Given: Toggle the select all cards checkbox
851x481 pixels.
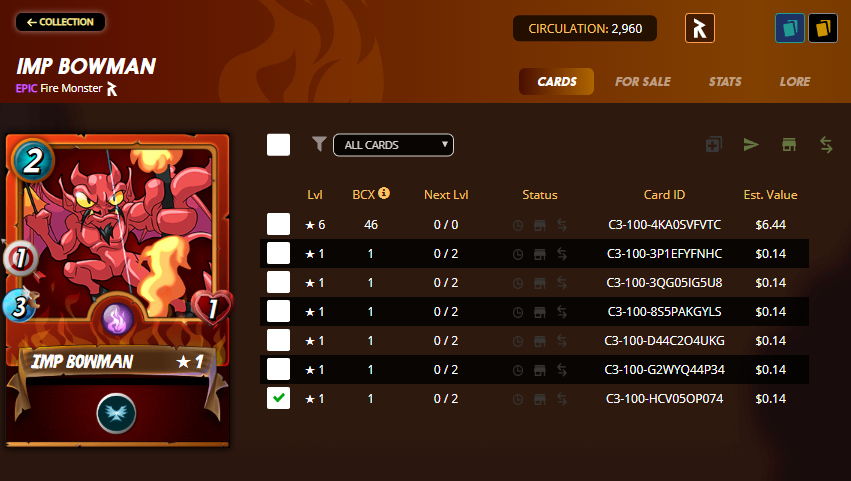Looking at the screenshot, I should [278, 145].
